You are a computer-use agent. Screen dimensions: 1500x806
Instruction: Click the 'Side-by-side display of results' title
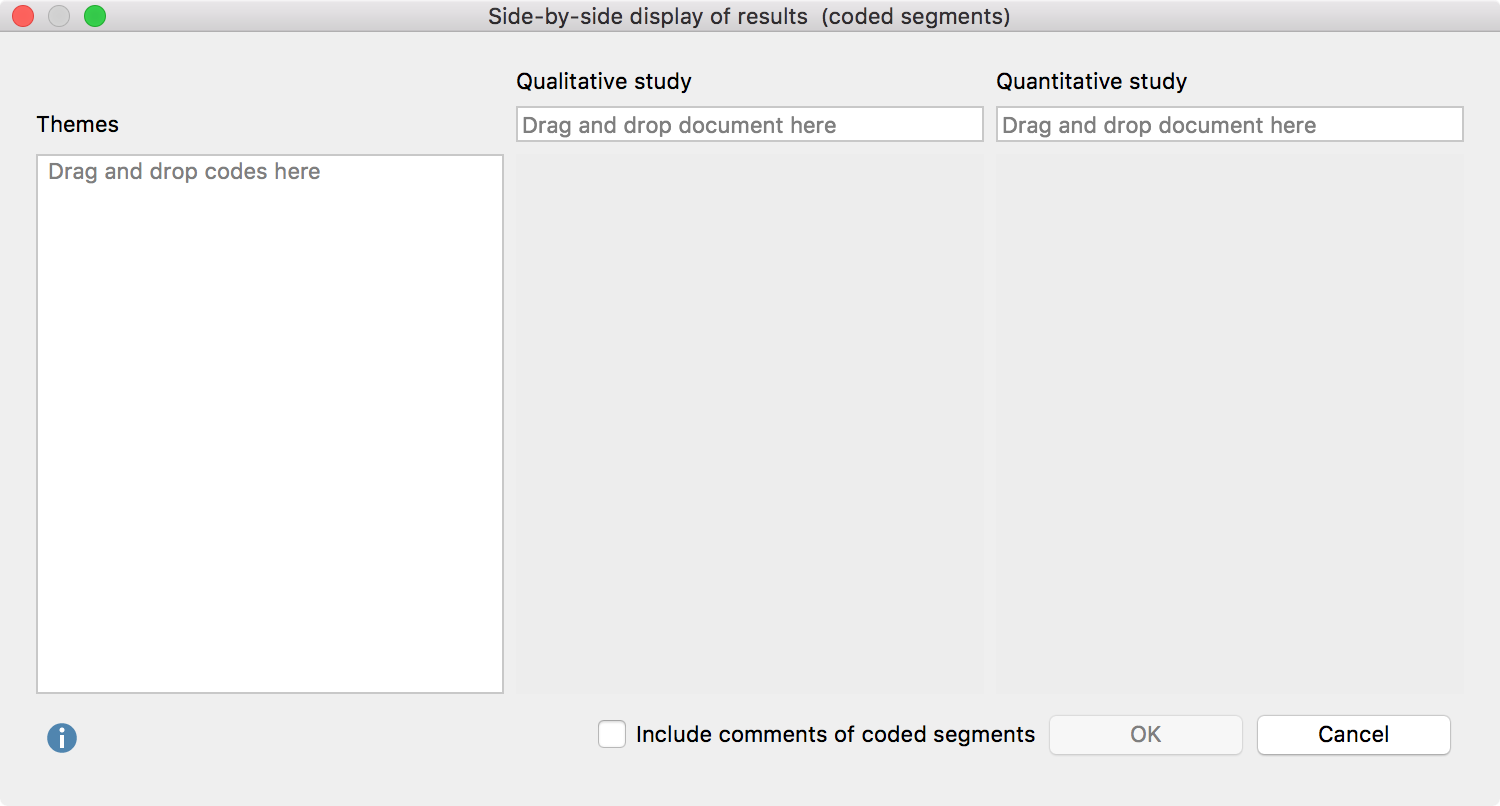click(648, 17)
